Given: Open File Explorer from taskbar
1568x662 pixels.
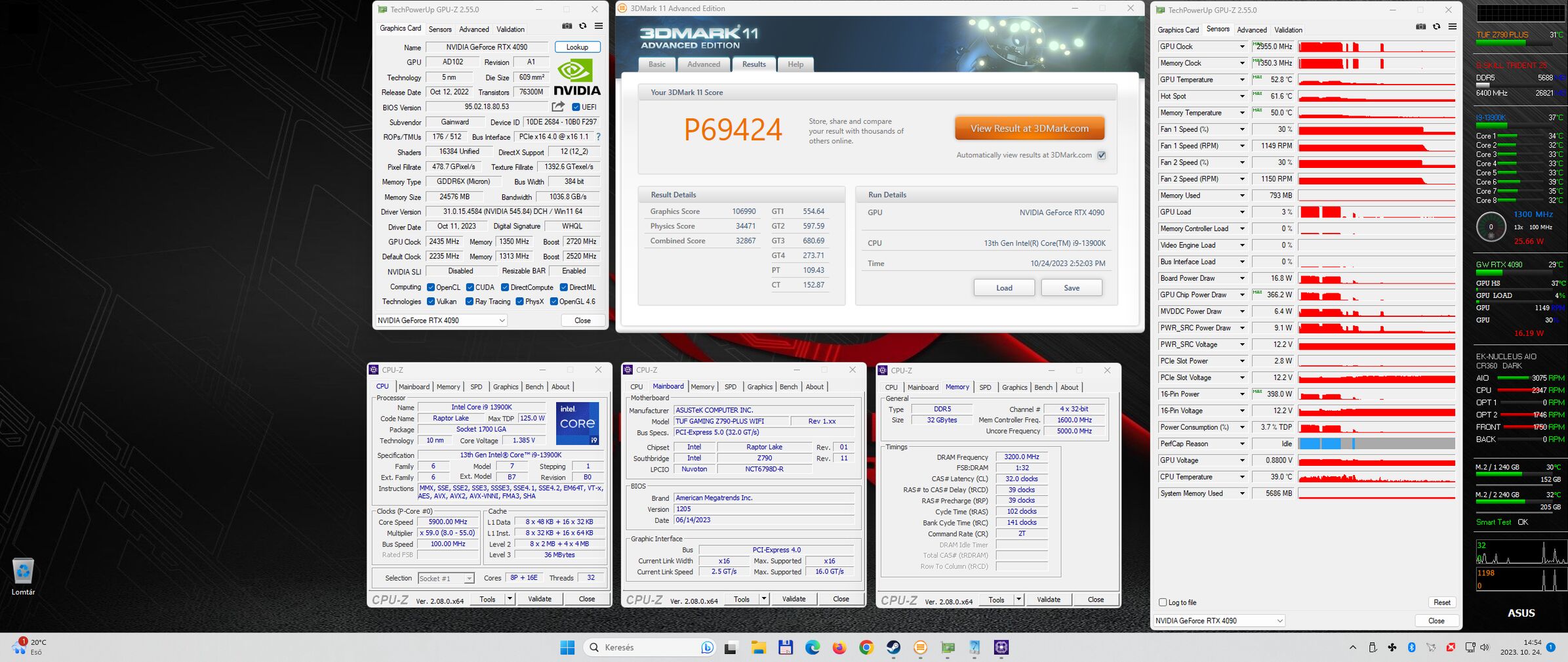Looking at the screenshot, I should pos(759,648).
